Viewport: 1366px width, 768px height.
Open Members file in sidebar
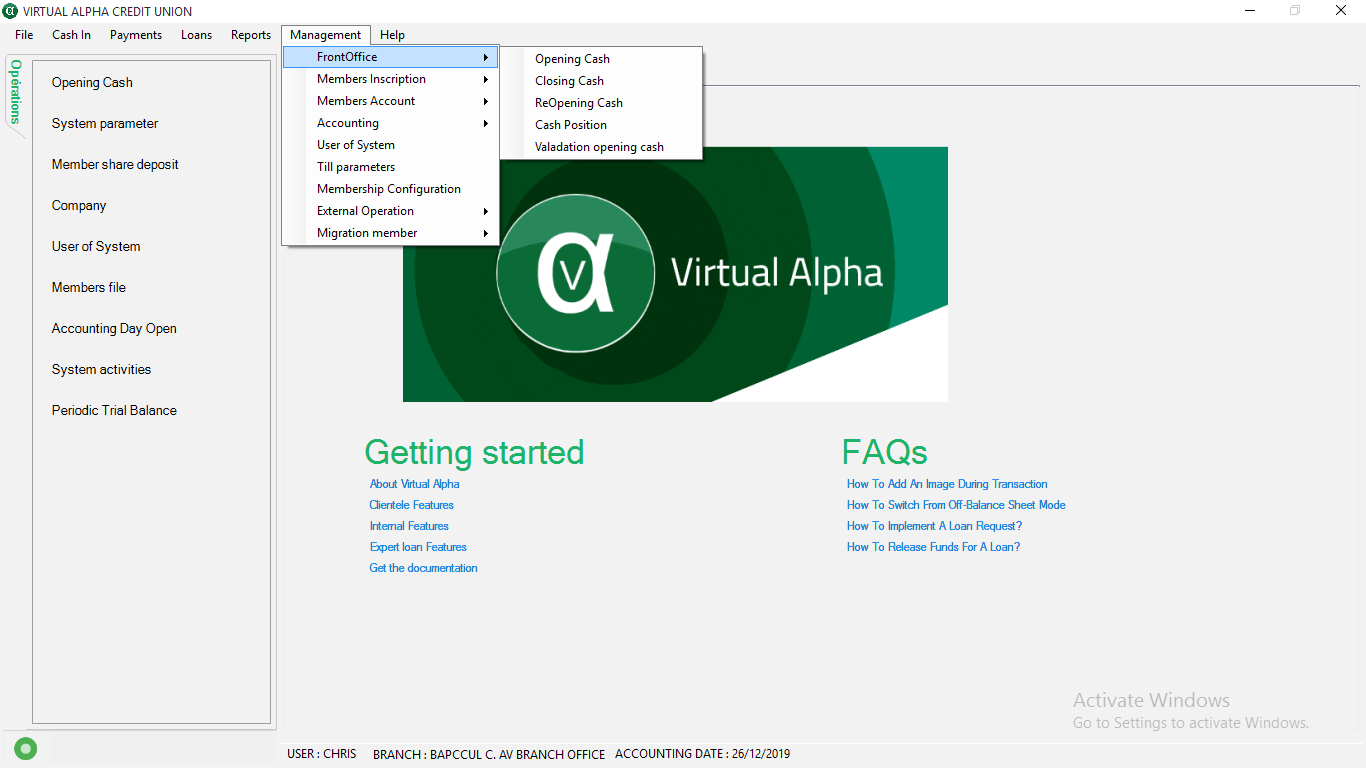coord(89,288)
